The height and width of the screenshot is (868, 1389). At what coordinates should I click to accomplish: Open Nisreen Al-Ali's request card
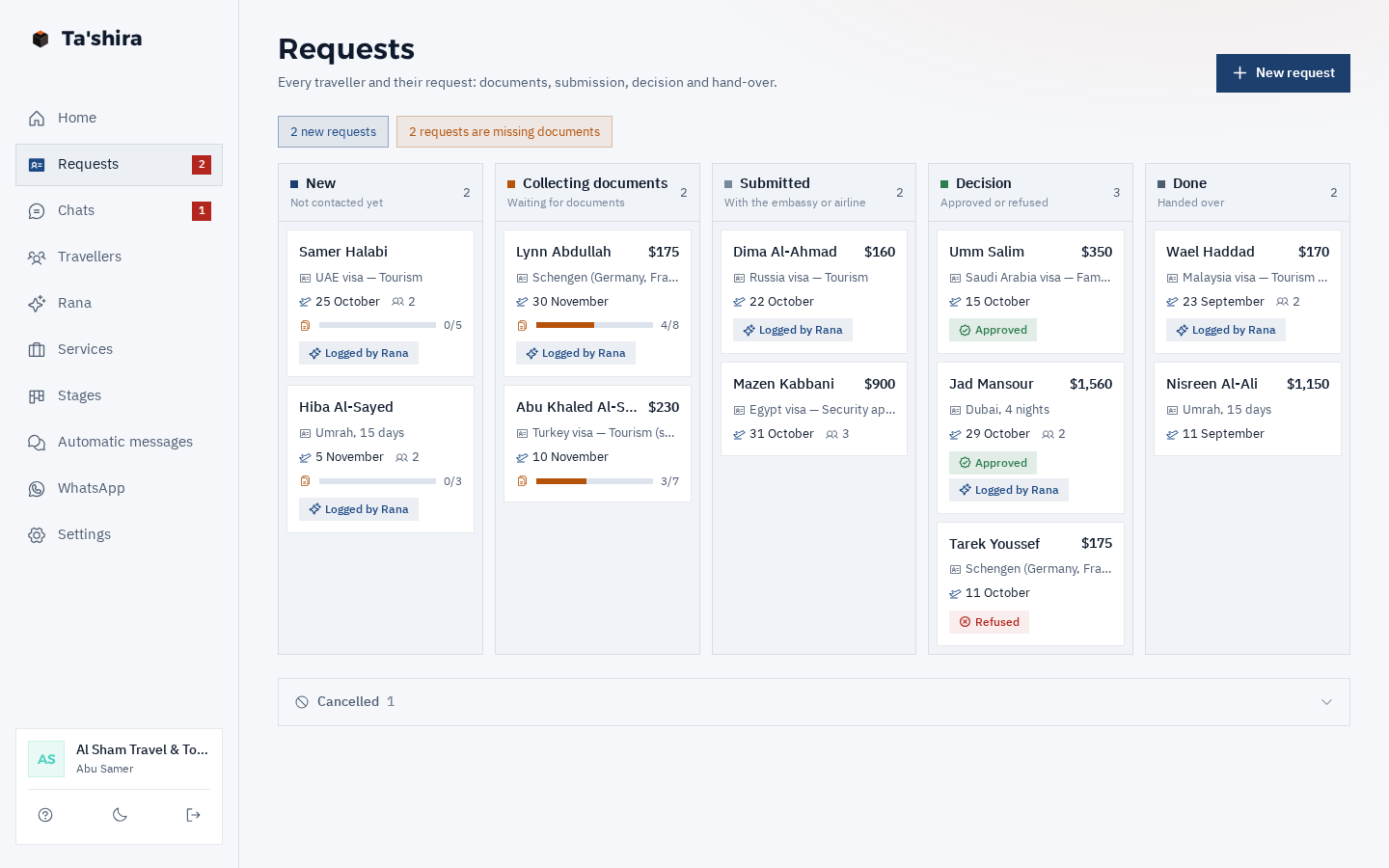click(x=1247, y=409)
